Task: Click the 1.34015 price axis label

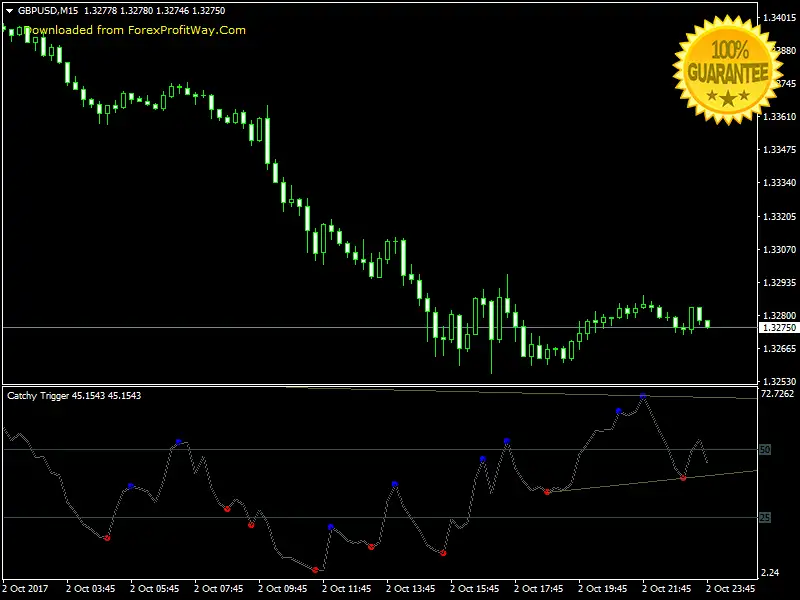Action: coord(779,18)
